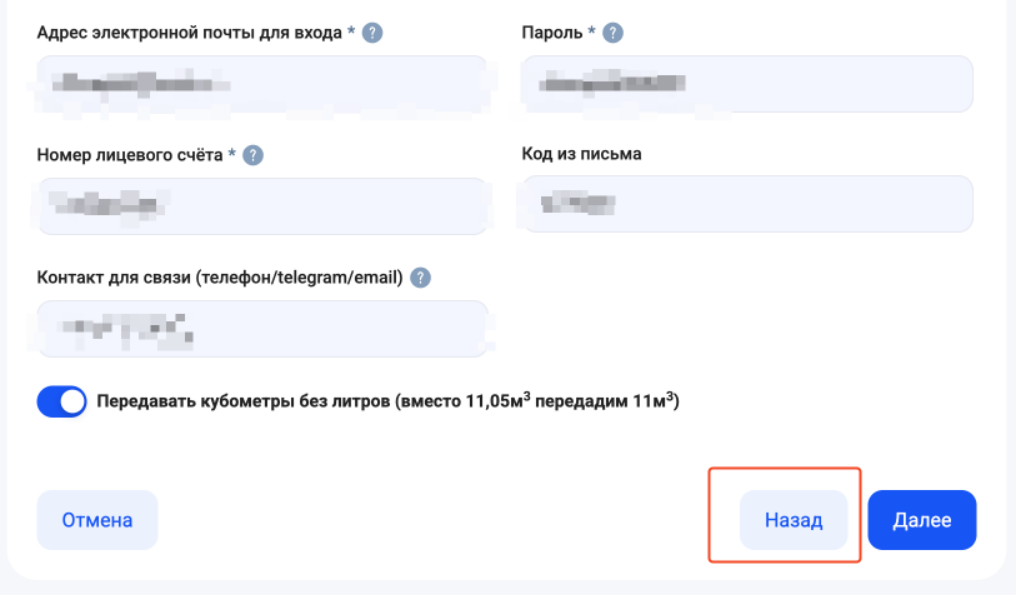Open the help tooltip next to Пароль
Image resolution: width=1016 pixels, height=595 pixels.
613,33
